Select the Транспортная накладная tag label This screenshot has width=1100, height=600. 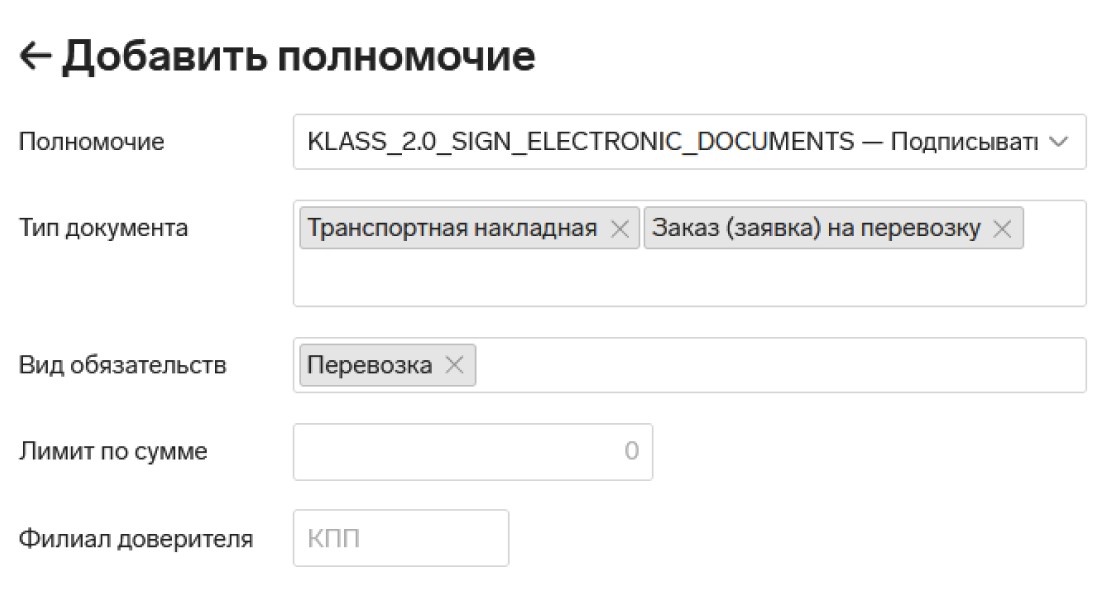click(452, 229)
